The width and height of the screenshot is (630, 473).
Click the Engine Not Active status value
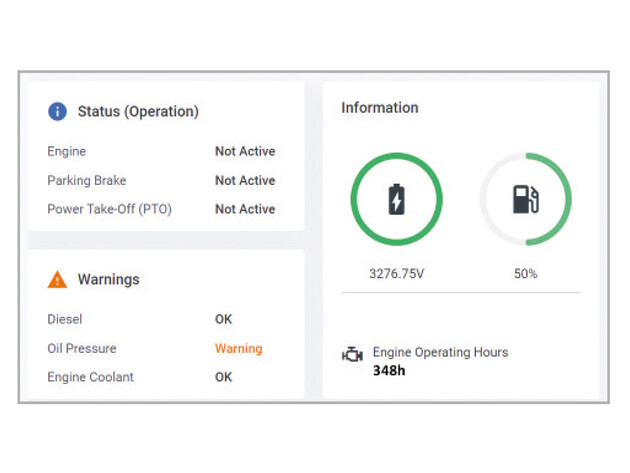point(245,152)
